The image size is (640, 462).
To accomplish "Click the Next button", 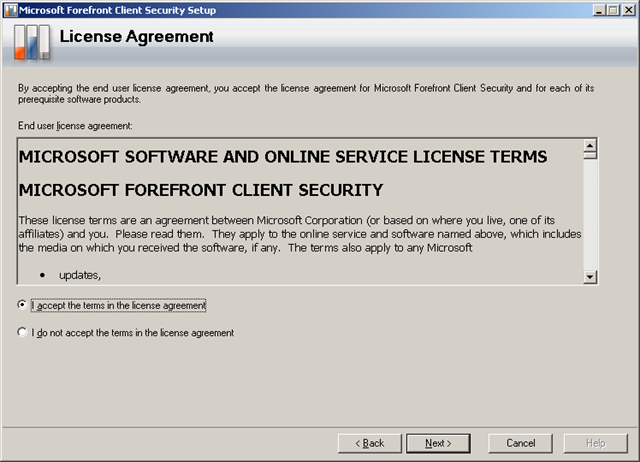I will click(438, 443).
